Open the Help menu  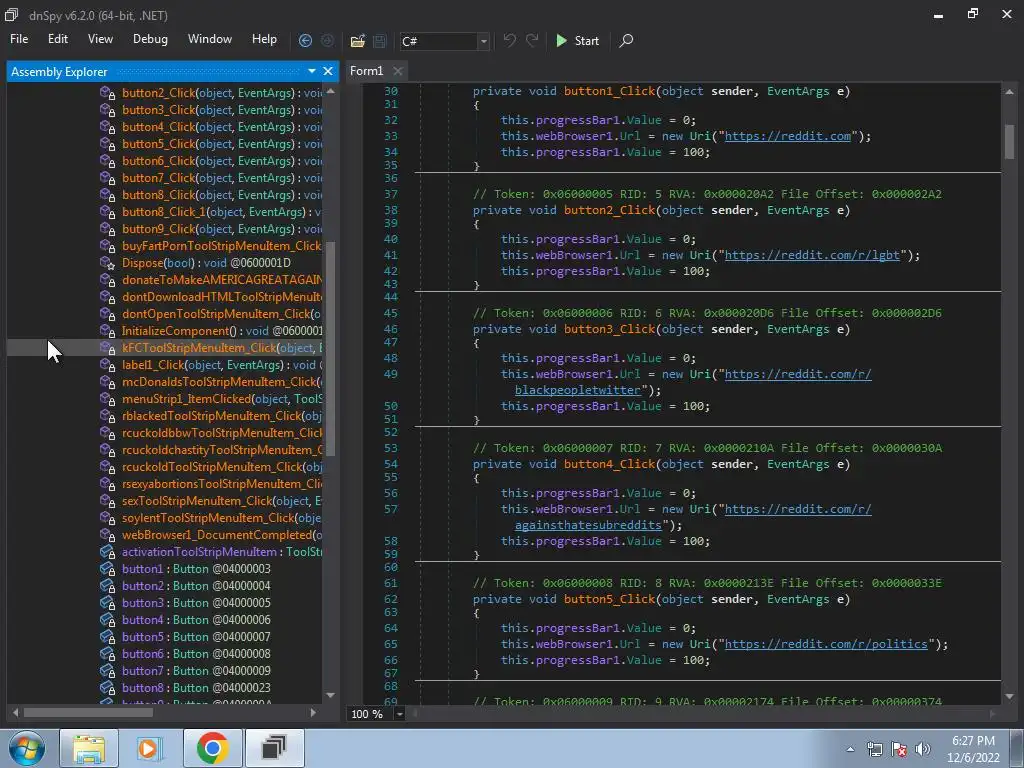pyautogui.click(x=264, y=39)
